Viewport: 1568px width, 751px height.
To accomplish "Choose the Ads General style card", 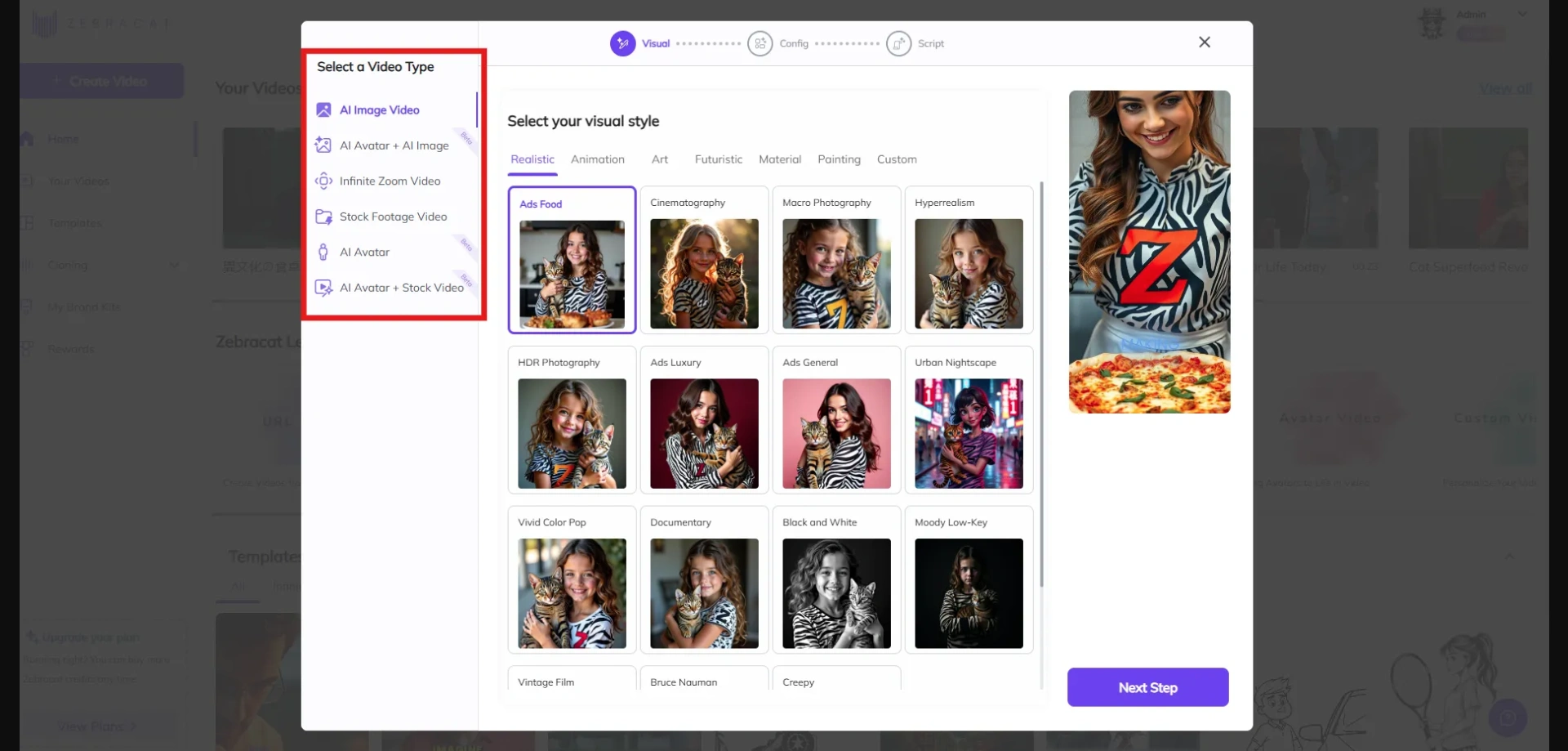I will point(836,420).
